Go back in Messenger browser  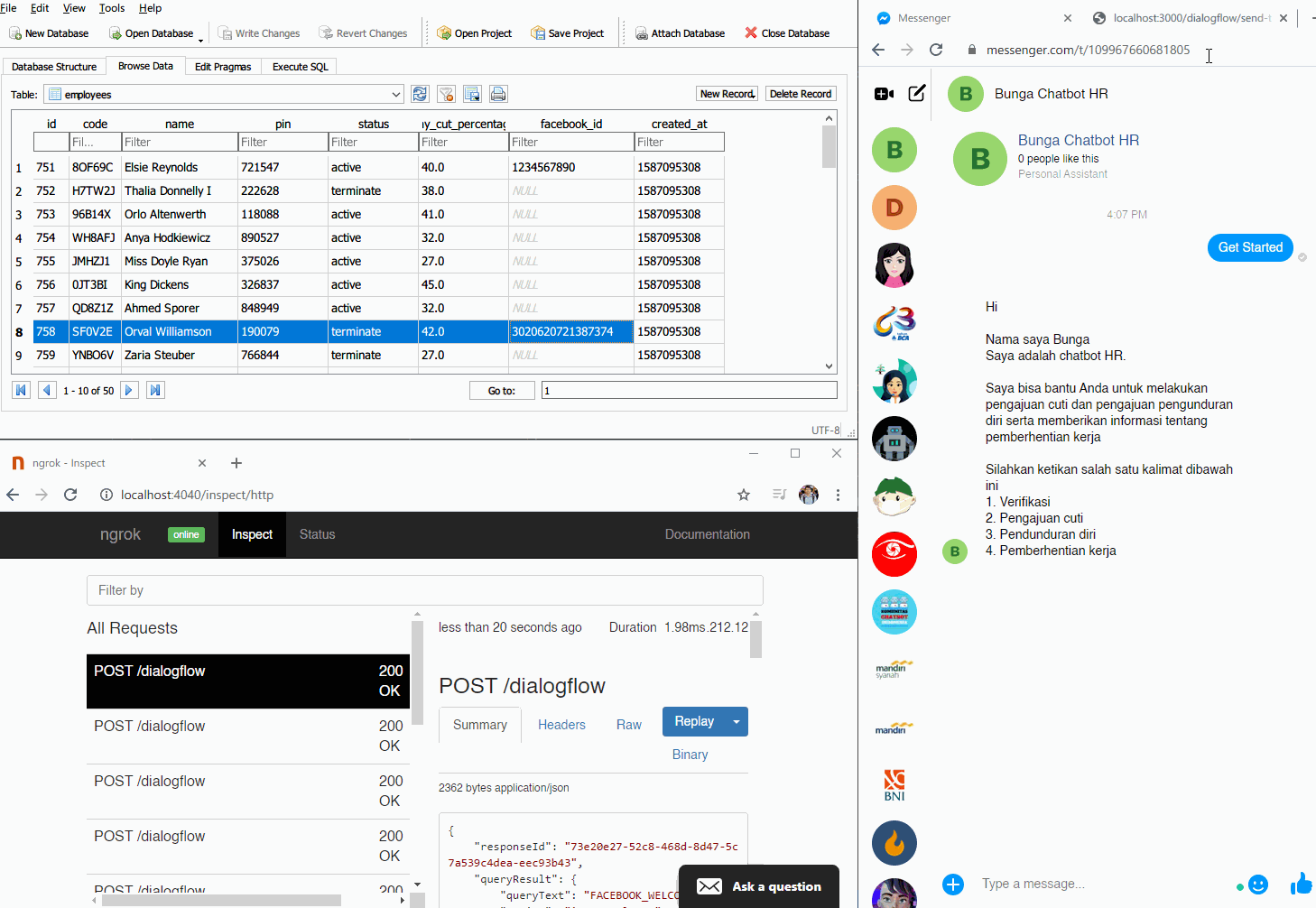coord(878,50)
